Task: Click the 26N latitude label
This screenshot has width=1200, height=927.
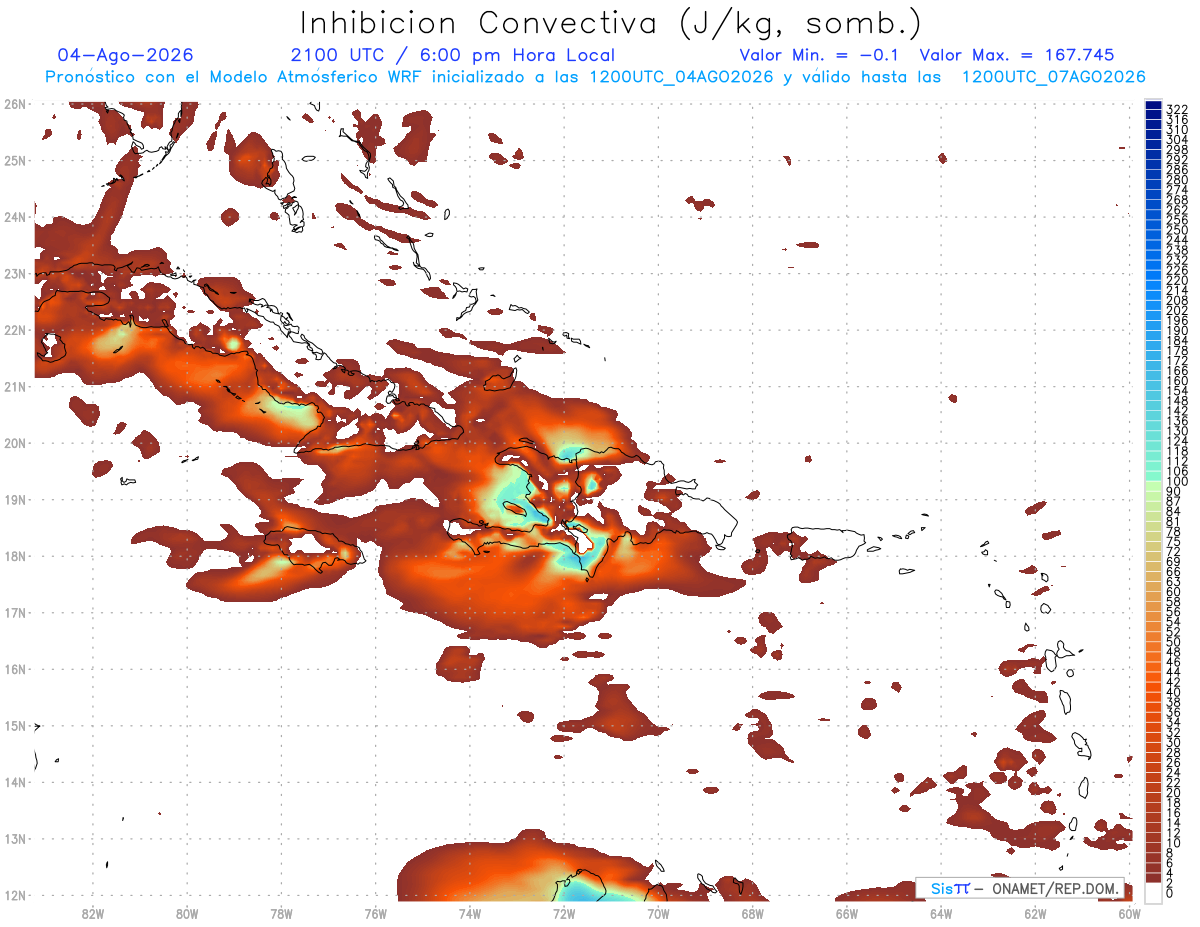Action: pos(15,104)
